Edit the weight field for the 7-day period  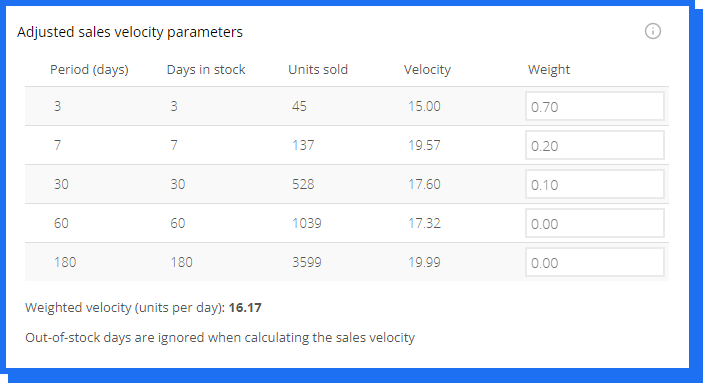[x=595, y=145]
